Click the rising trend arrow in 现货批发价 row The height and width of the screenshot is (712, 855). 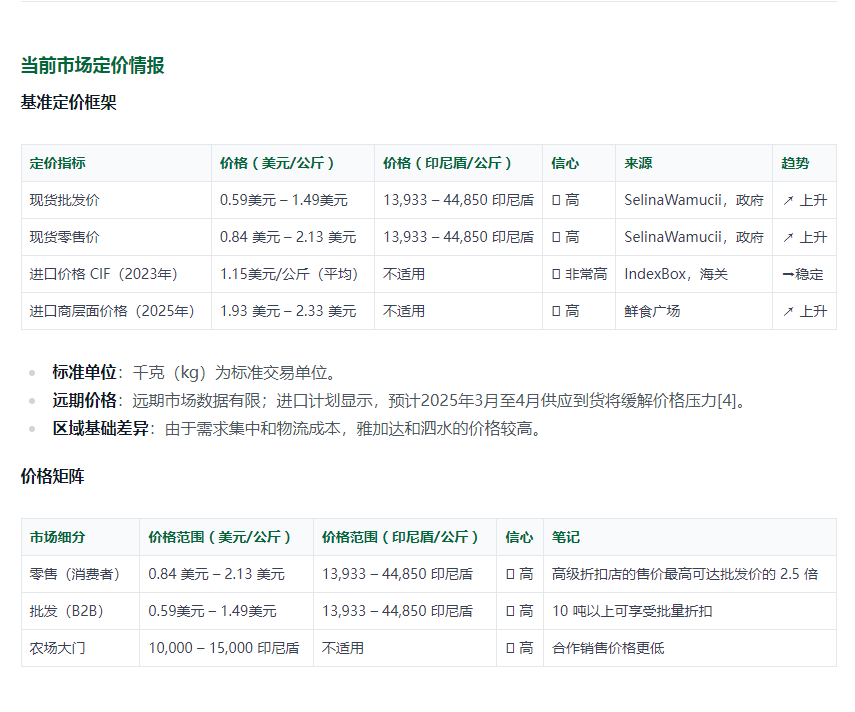[x=788, y=200]
